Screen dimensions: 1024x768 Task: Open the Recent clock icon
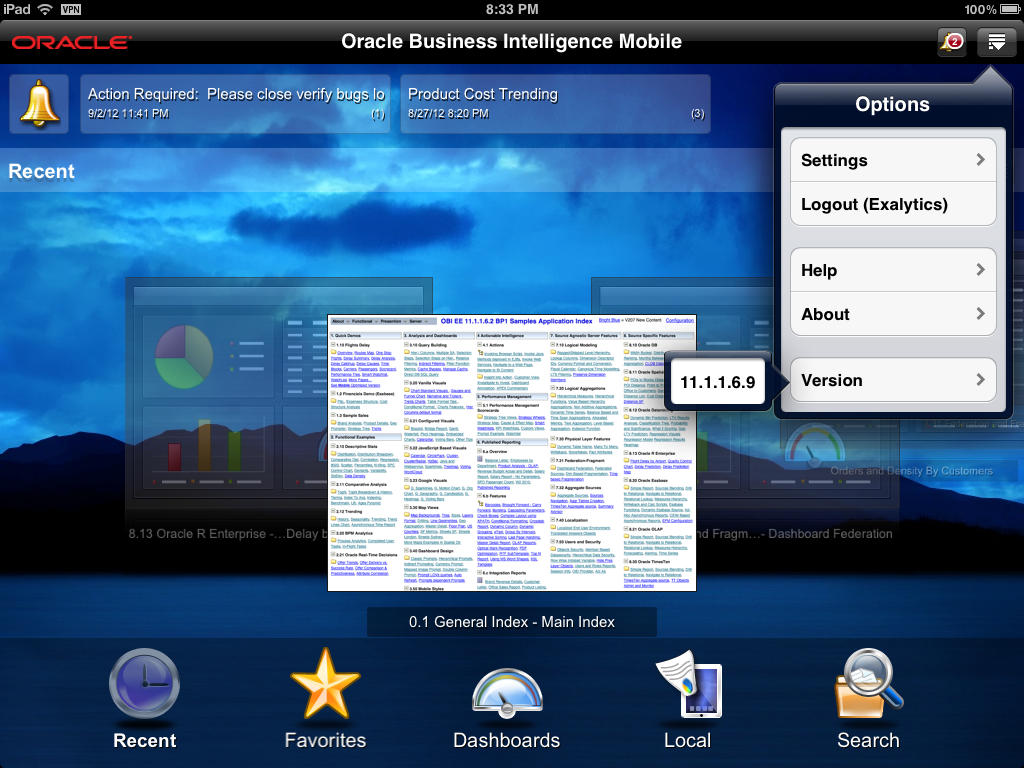tap(144, 684)
